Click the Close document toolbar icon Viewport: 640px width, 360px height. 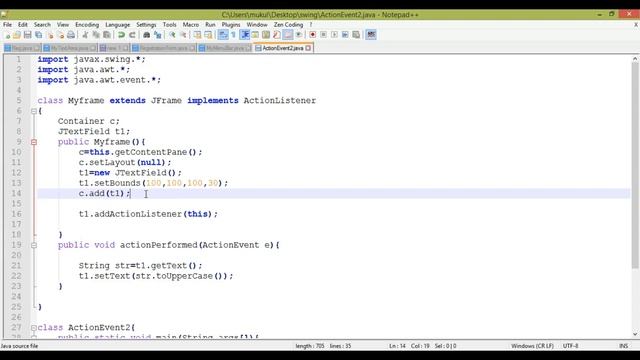(49, 35)
